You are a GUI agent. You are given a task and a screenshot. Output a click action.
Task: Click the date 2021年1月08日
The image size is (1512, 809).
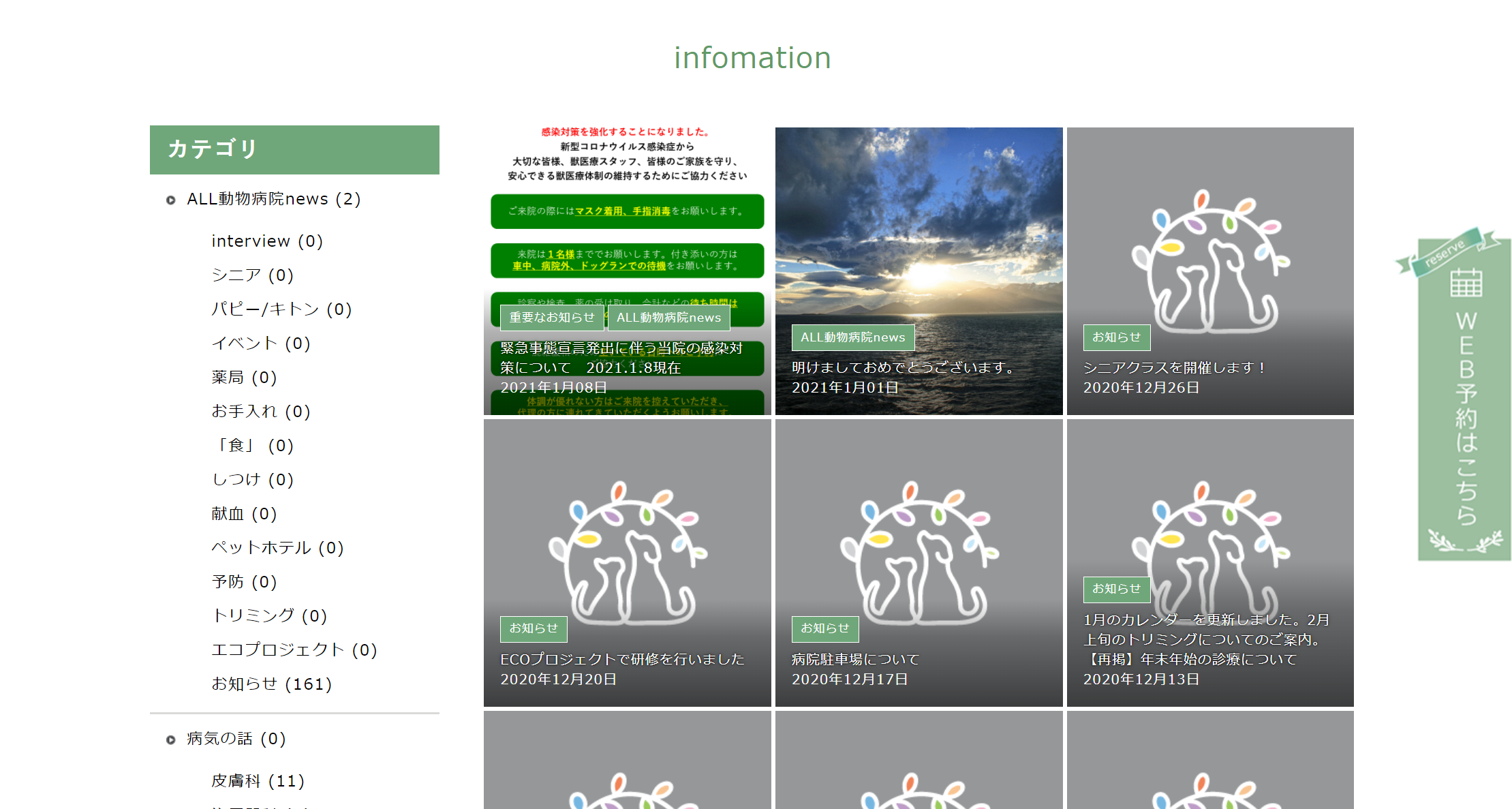553,387
